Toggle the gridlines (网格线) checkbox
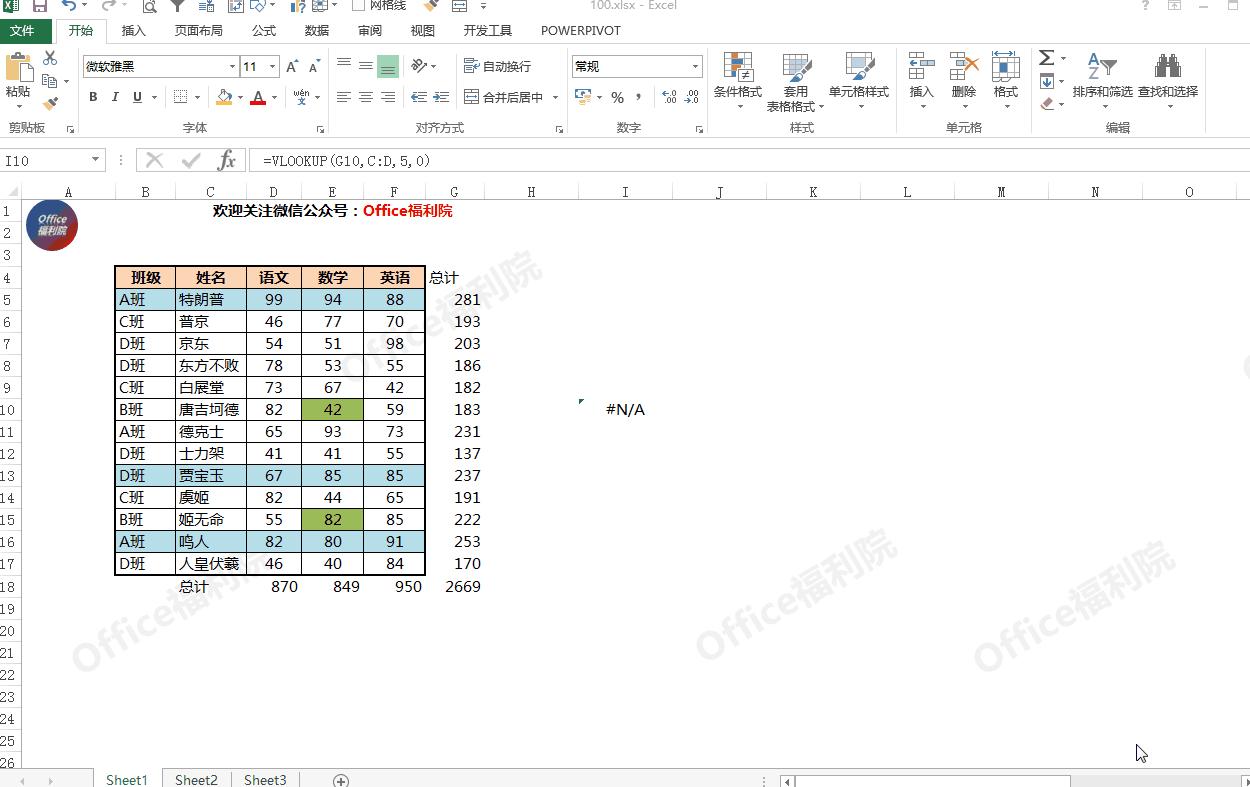This screenshot has height=787, width=1250. (358, 5)
